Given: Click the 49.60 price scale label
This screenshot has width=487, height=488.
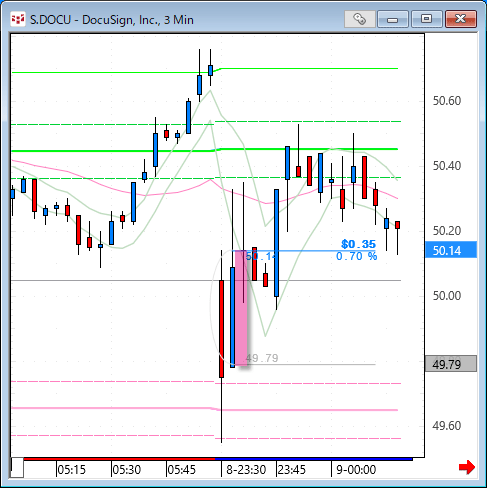Looking at the screenshot, I should 447,426.
